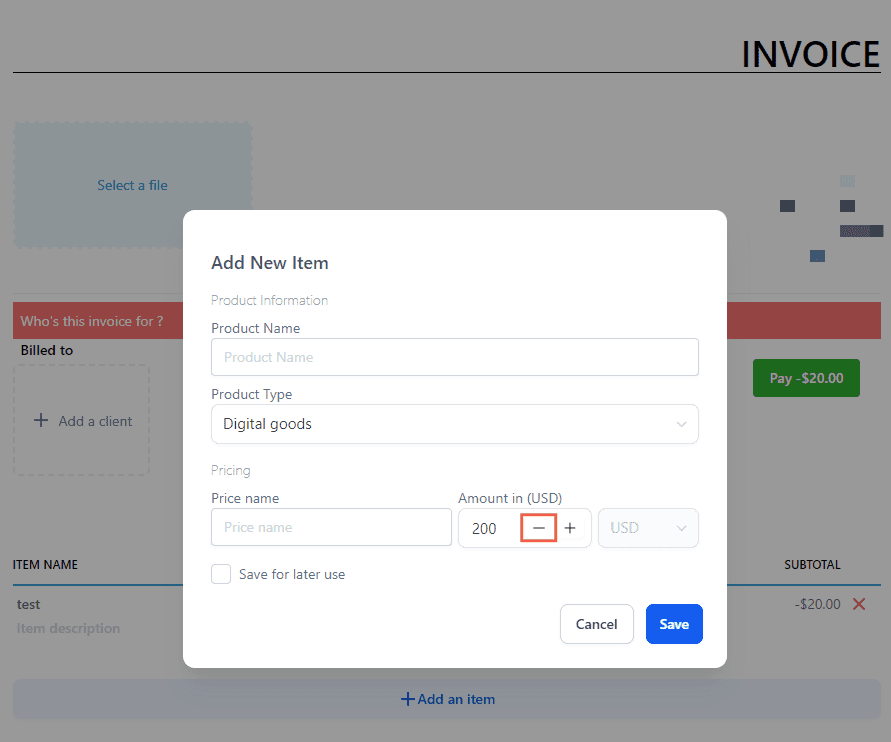
Task: Click the green Pay -$20.00 button
Action: (806, 378)
